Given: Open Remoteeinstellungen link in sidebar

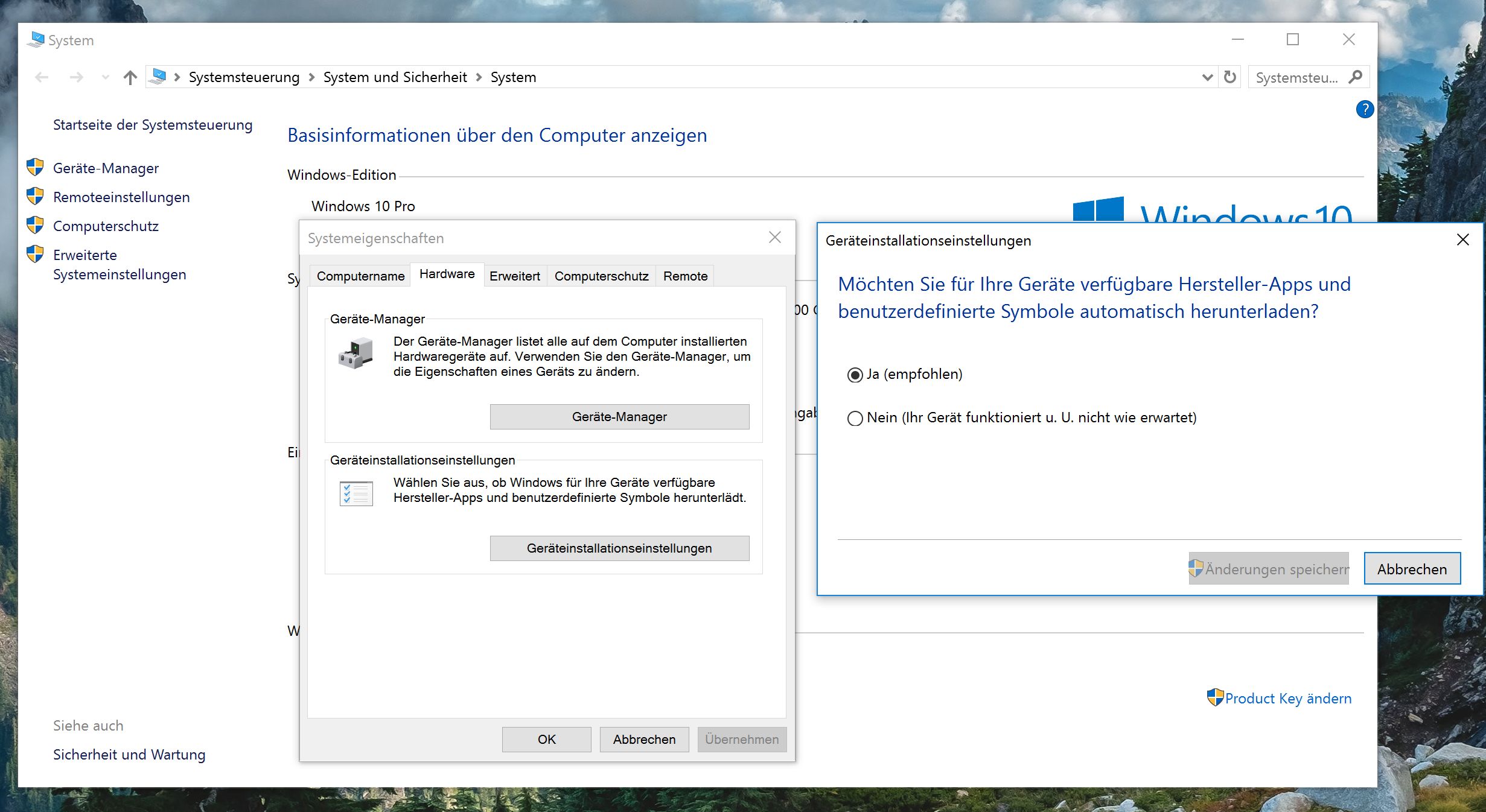Looking at the screenshot, I should (x=121, y=197).
